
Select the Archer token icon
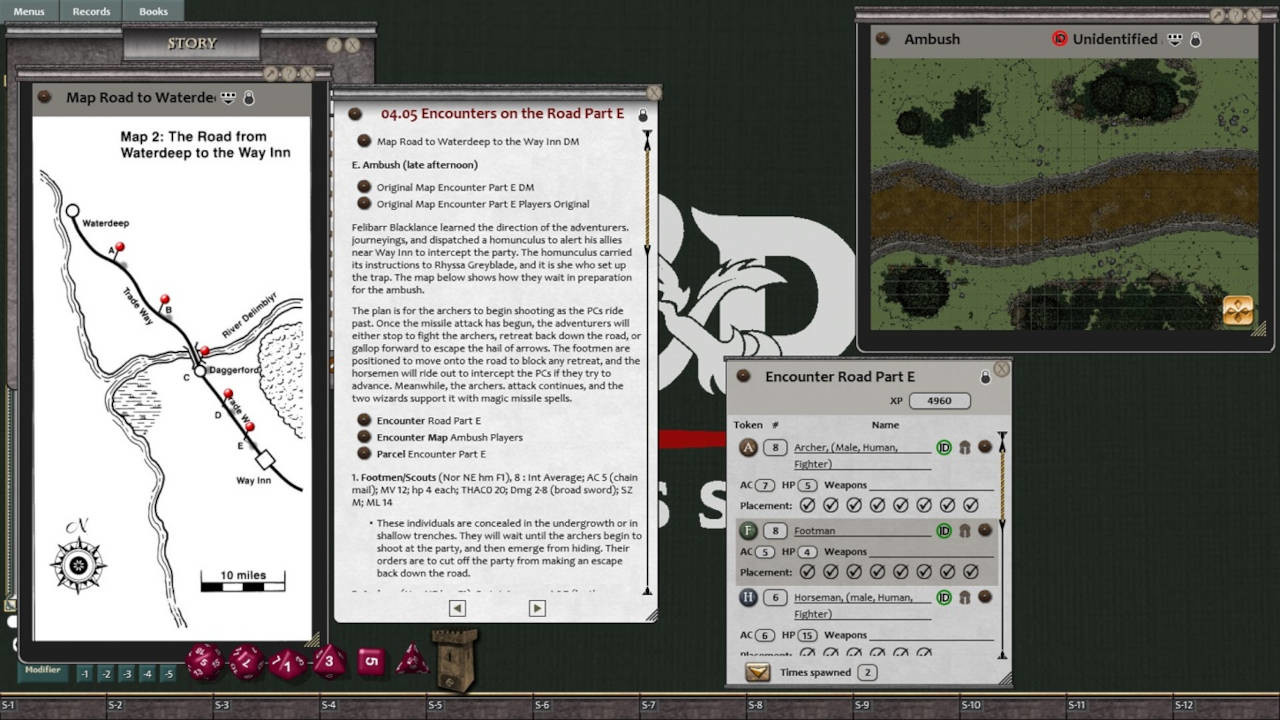tap(747, 447)
